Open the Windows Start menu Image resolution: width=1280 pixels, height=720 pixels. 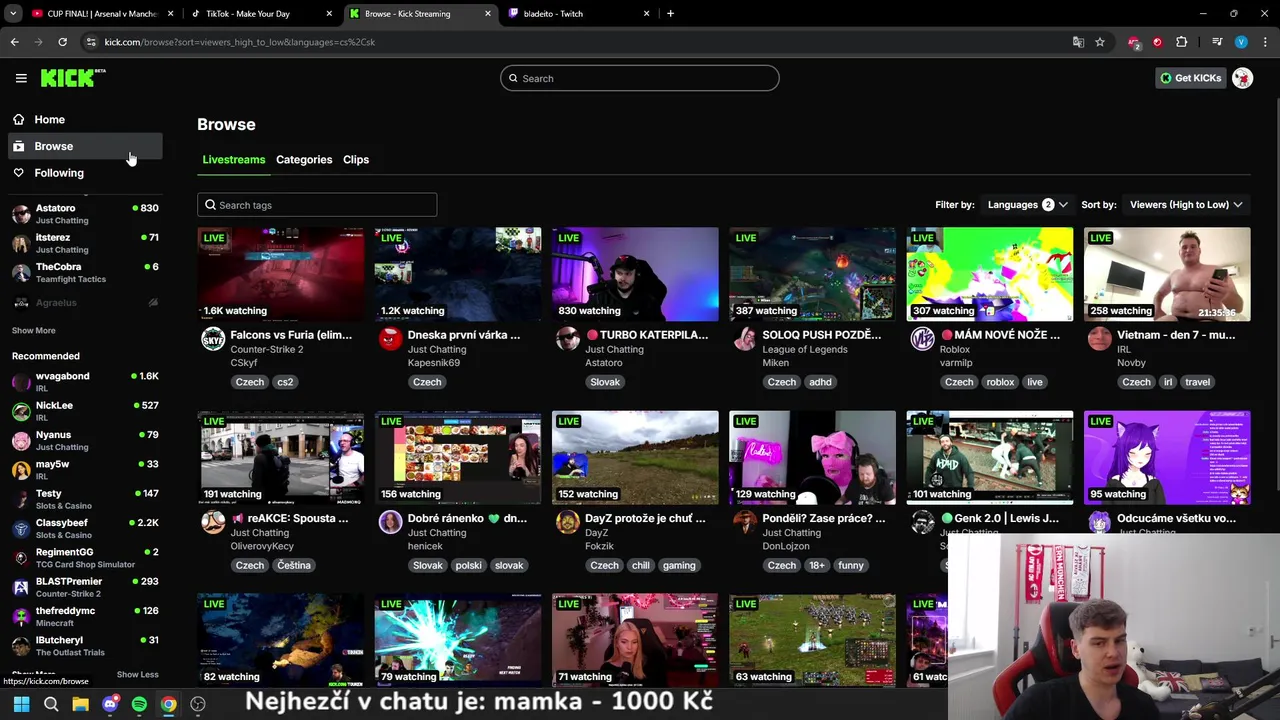coord(21,704)
